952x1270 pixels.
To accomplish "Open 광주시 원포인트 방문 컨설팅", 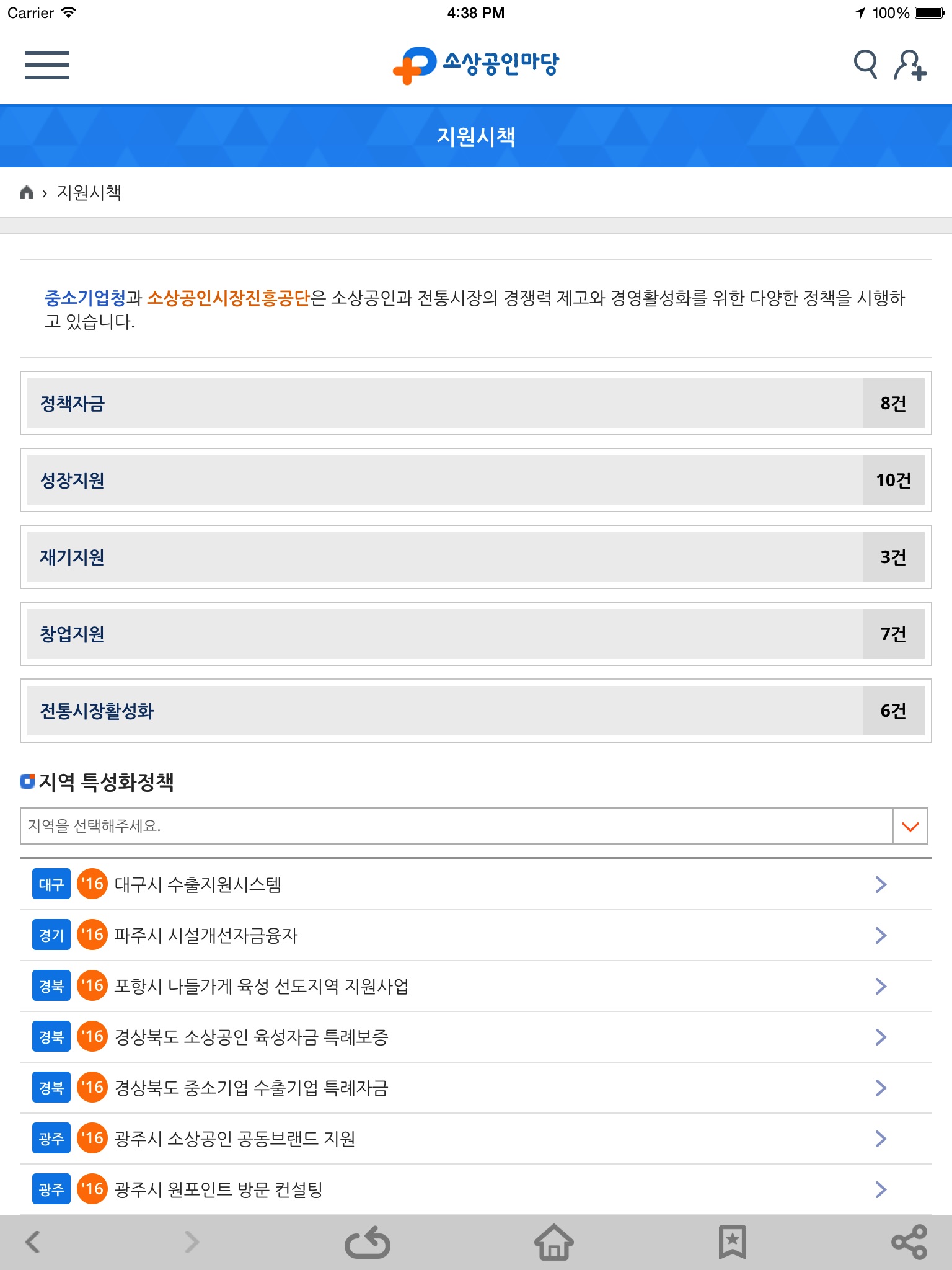I will coord(218,1189).
